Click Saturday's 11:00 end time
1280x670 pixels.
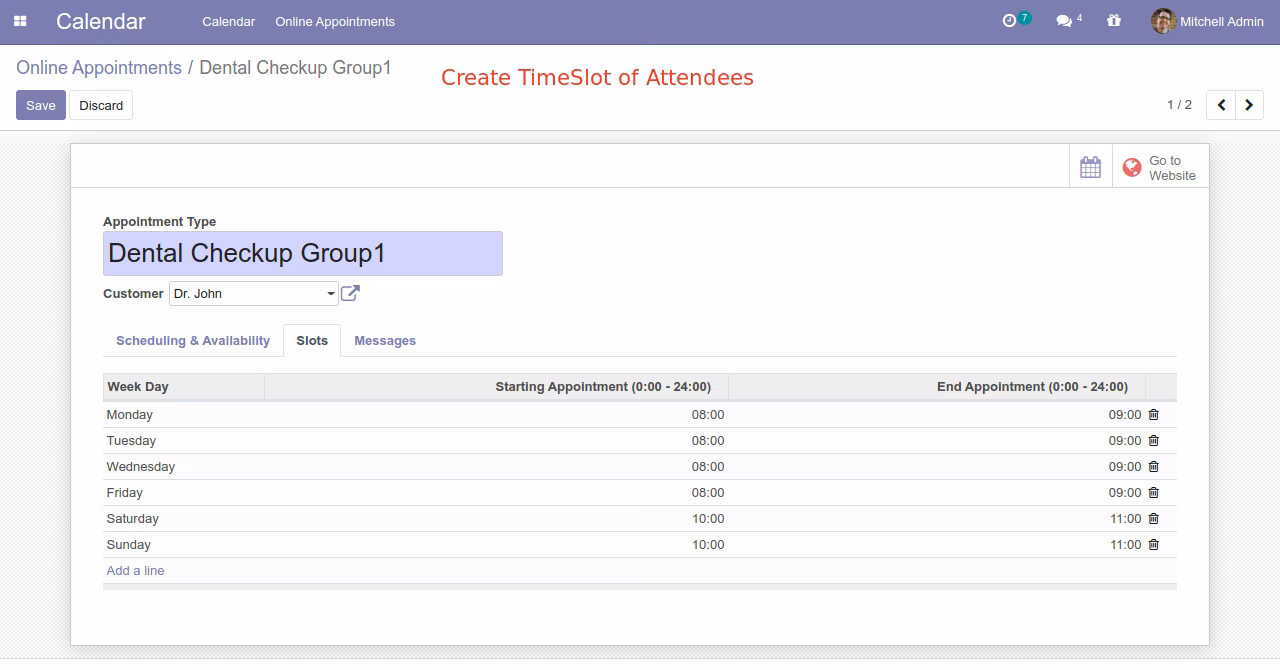[1126, 518]
